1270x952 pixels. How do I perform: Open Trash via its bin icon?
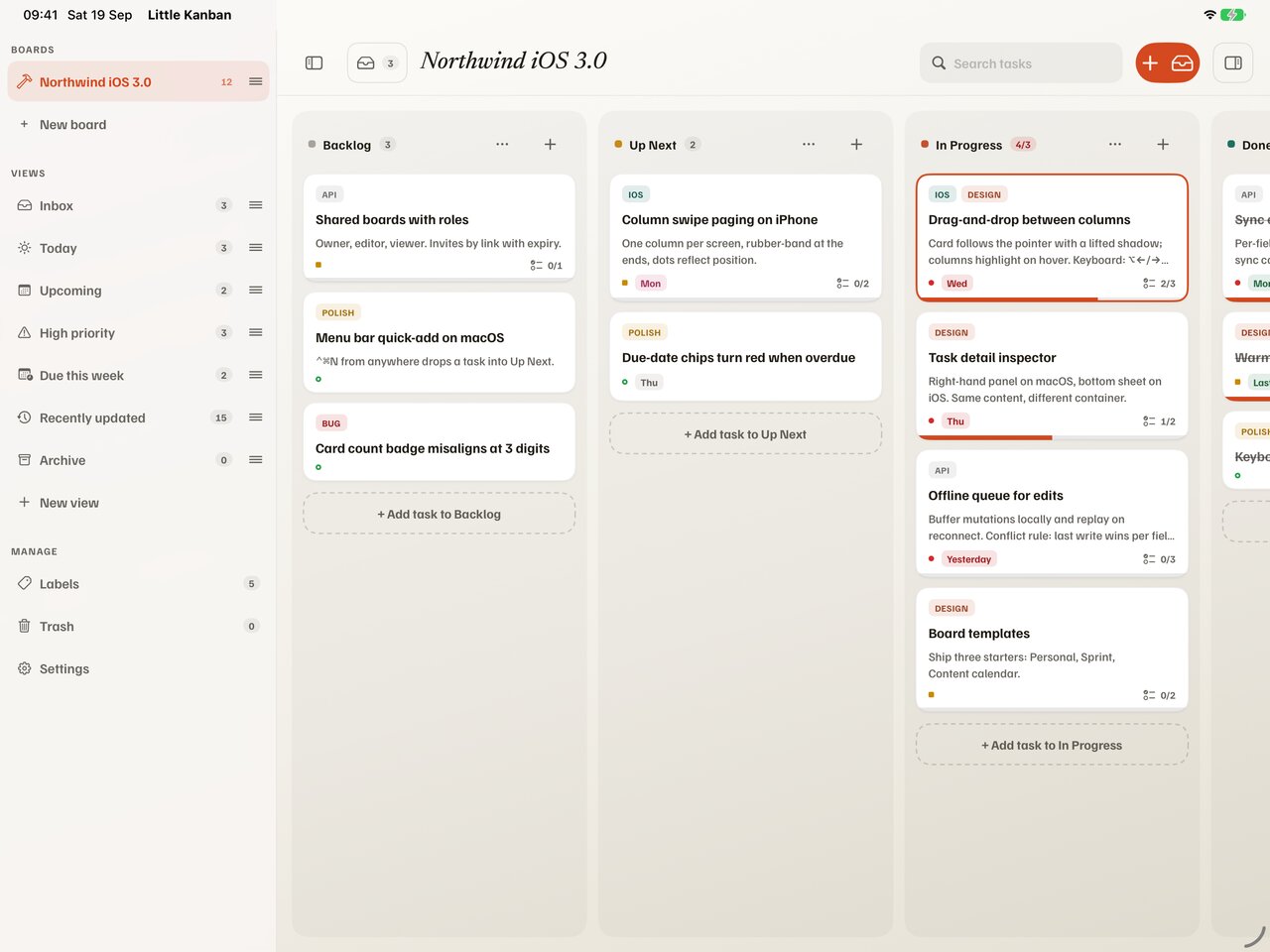point(25,626)
